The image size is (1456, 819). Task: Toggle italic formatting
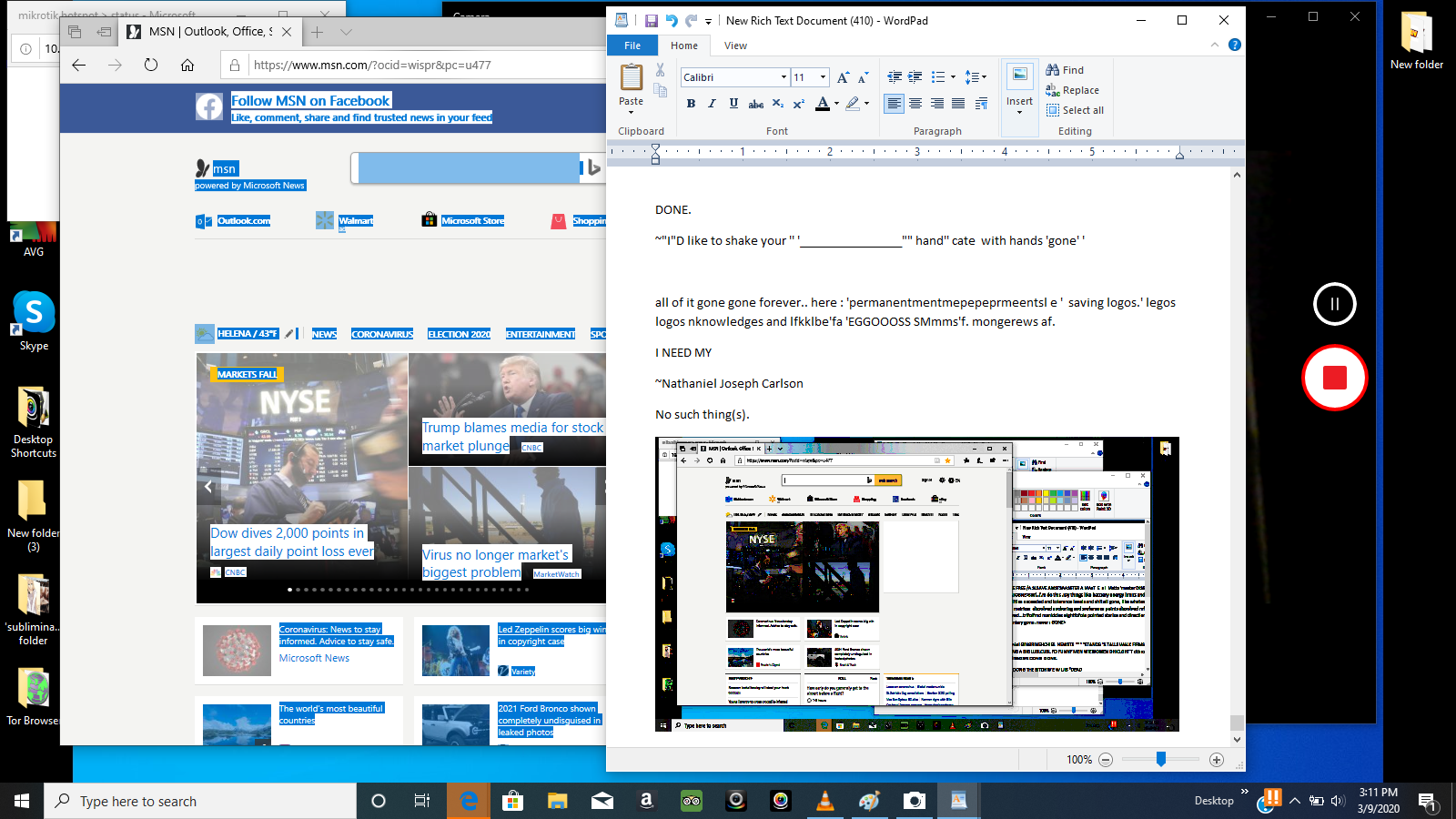[712, 104]
